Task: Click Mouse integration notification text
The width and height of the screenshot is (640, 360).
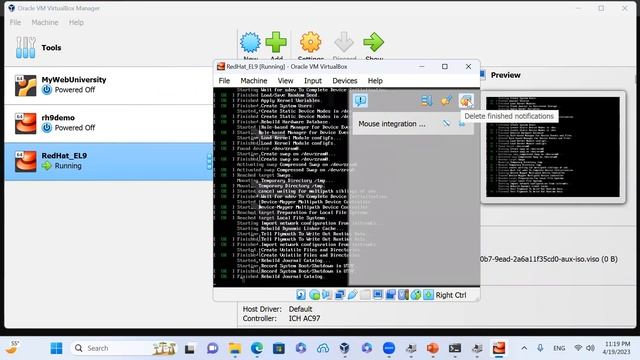Action: pos(391,124)
